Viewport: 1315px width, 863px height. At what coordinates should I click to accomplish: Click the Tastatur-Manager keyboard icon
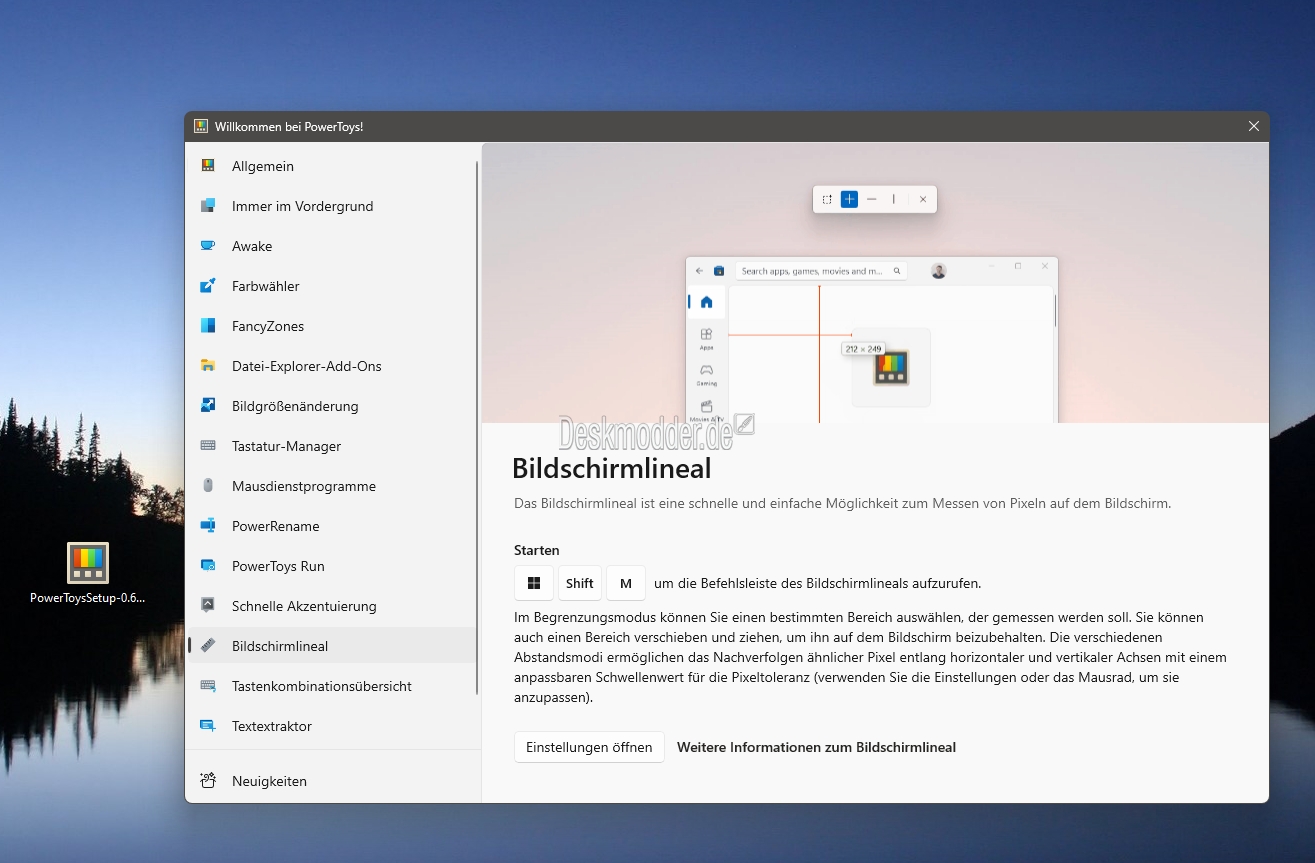pos(208,446)
